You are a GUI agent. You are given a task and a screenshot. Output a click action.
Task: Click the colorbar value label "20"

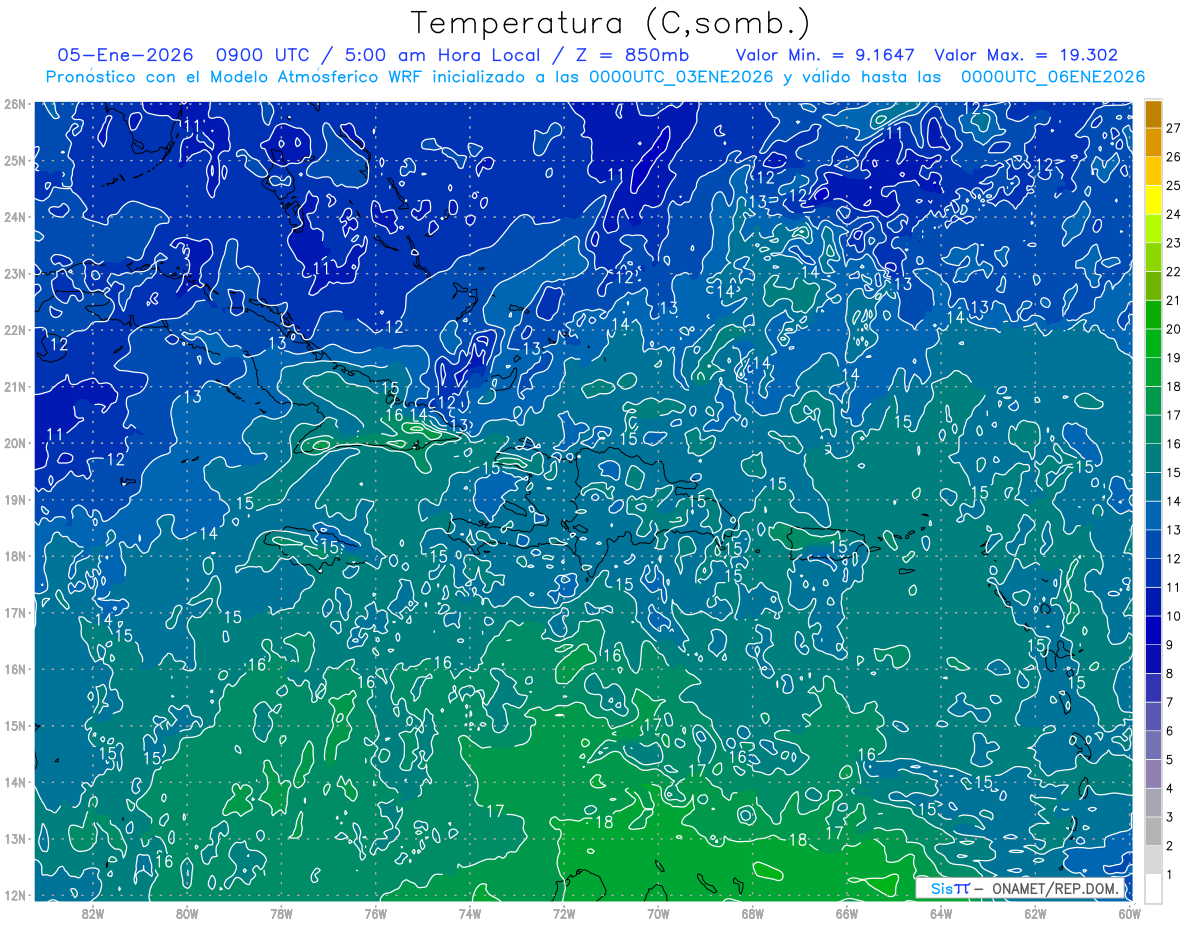click(x=1174, y=329)
